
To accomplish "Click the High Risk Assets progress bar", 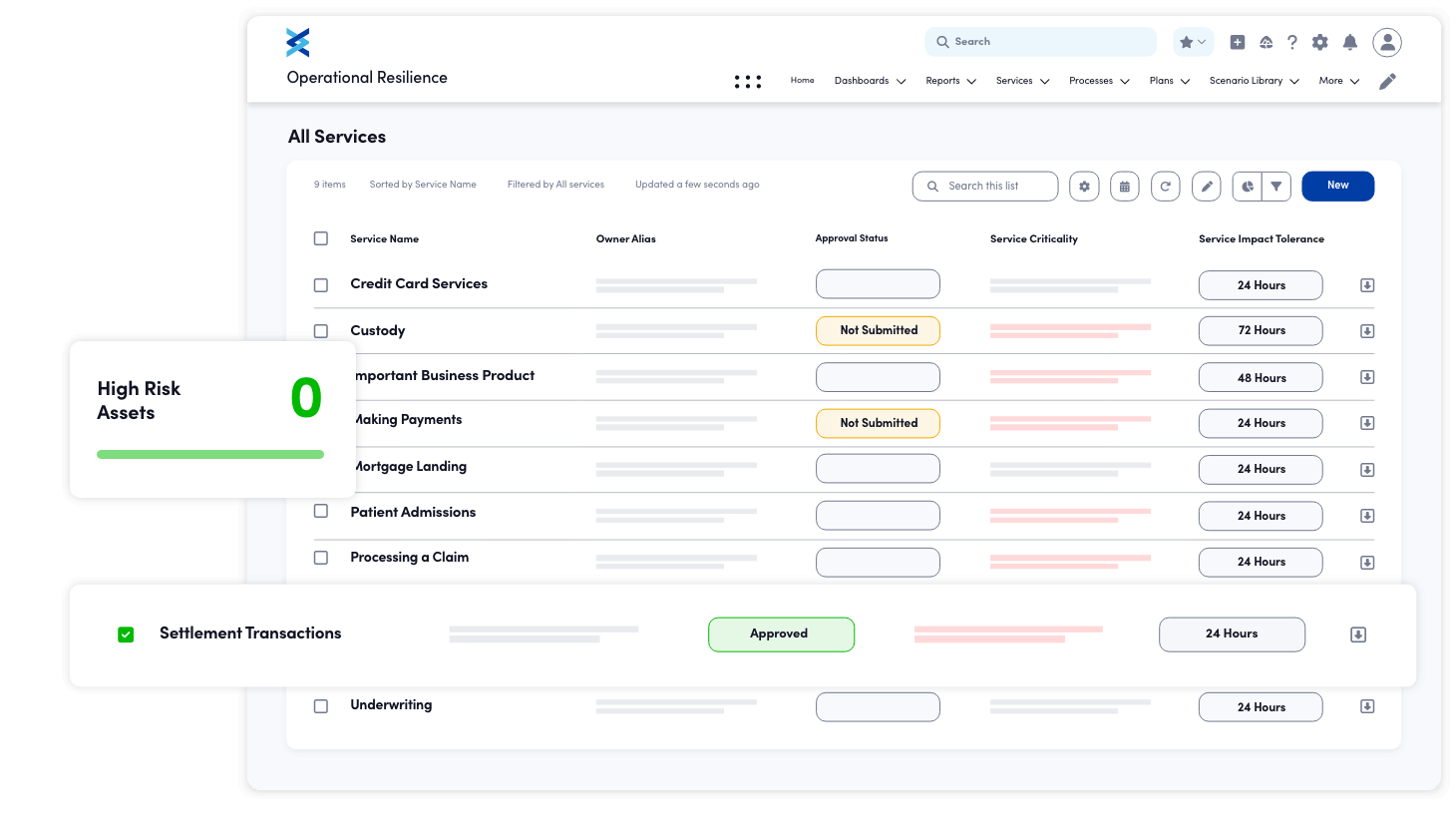I will (210, 455).
